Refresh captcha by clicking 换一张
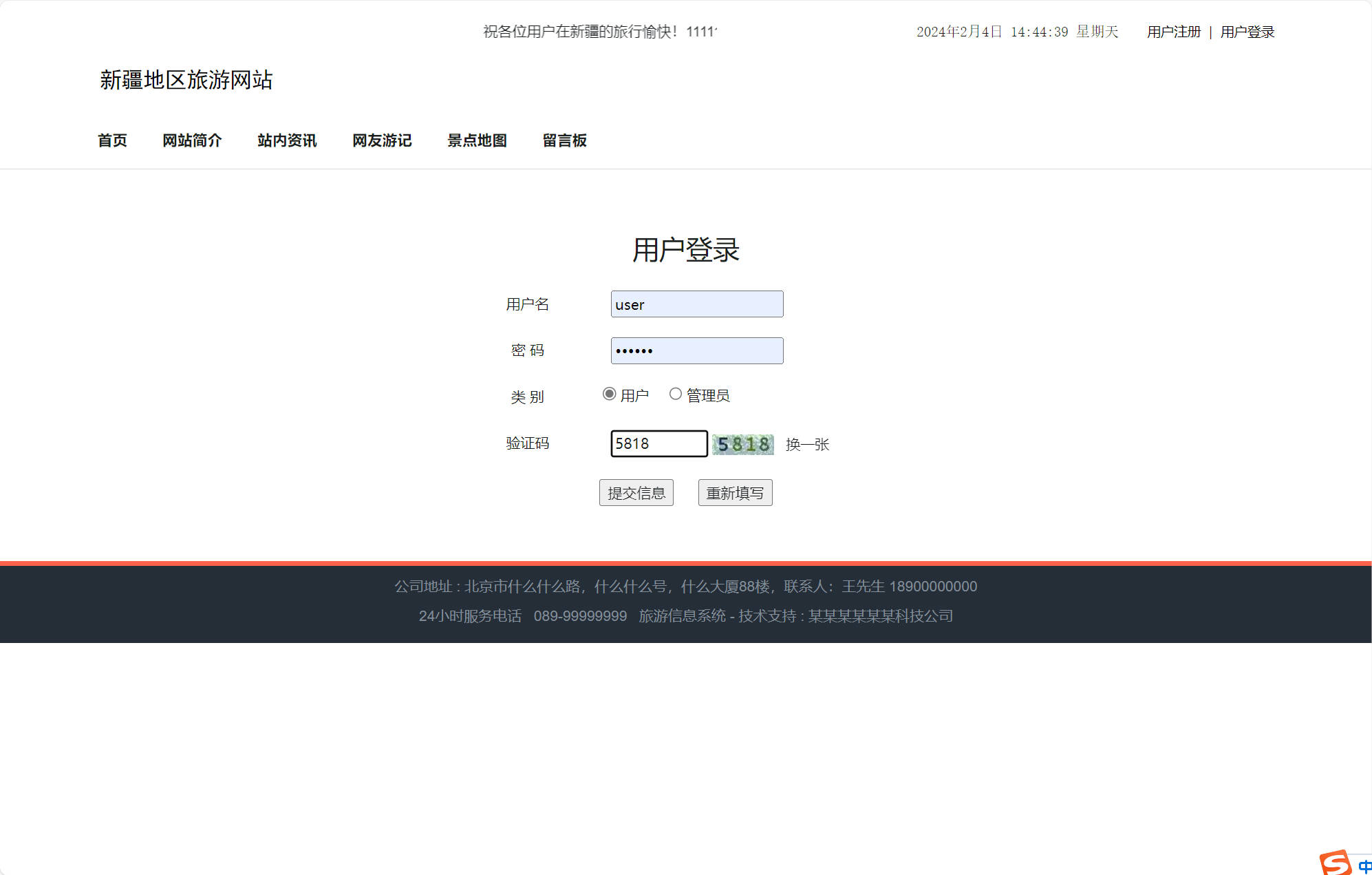The height and width of the screenshot is (875, 1372). tap(807, 445)
